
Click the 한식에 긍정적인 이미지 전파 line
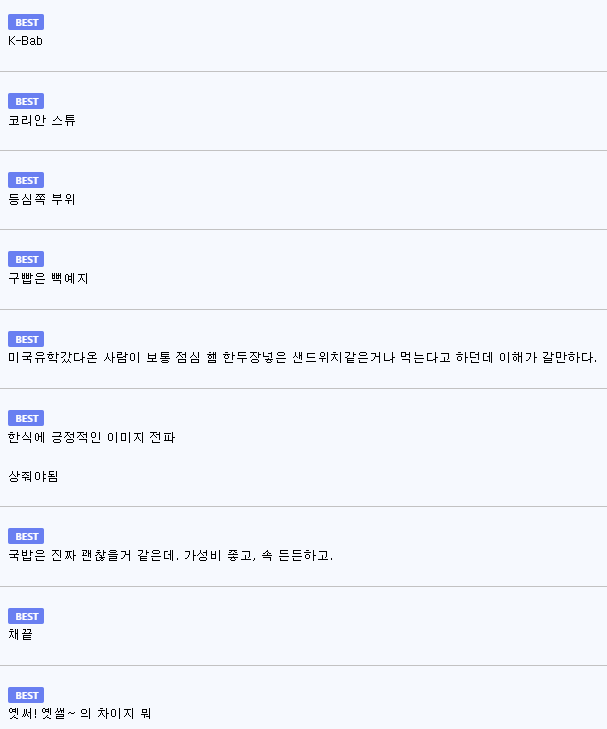(92, 437)
